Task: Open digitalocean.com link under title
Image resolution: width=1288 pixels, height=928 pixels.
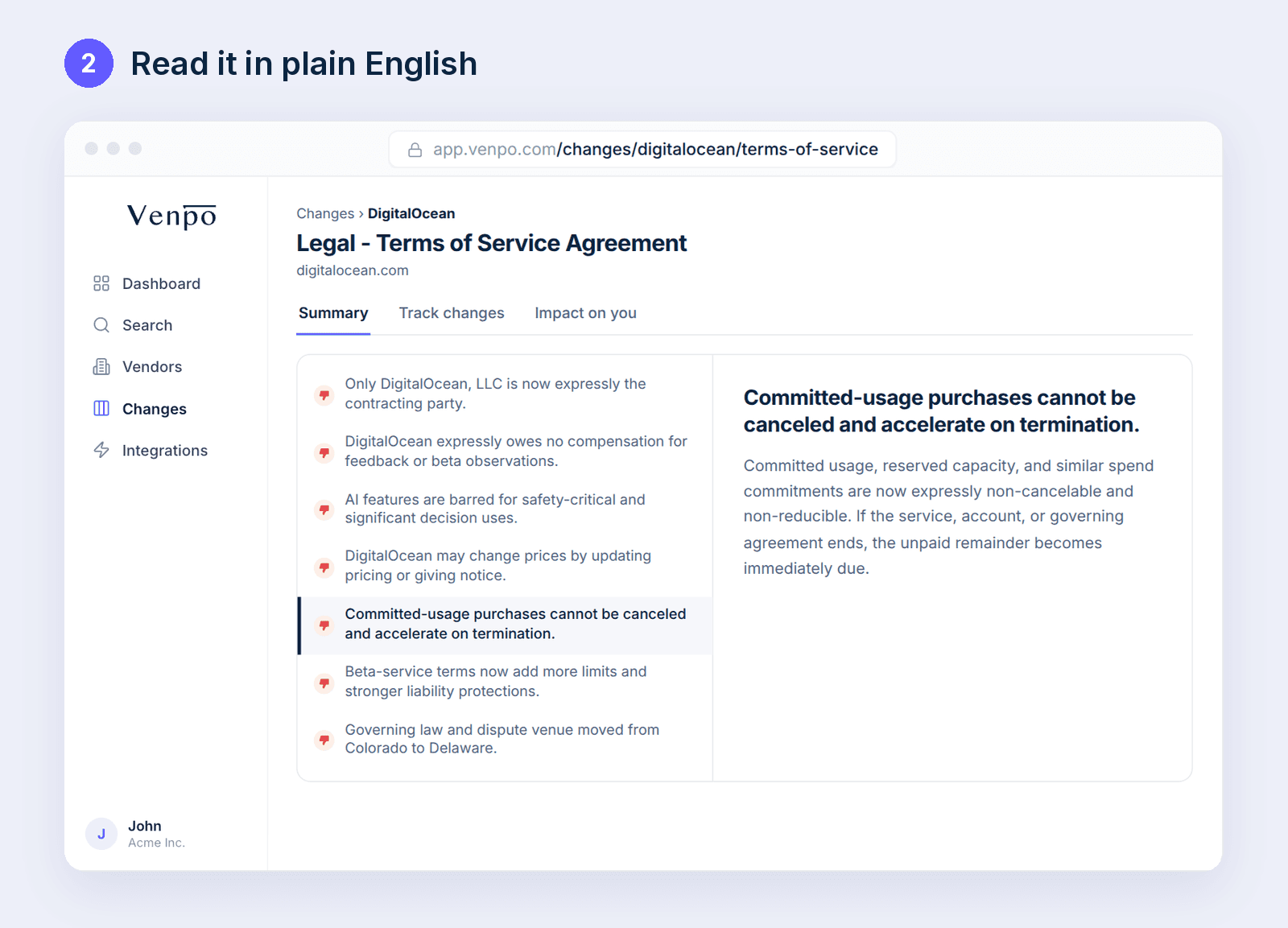Action: pos(353,270)
